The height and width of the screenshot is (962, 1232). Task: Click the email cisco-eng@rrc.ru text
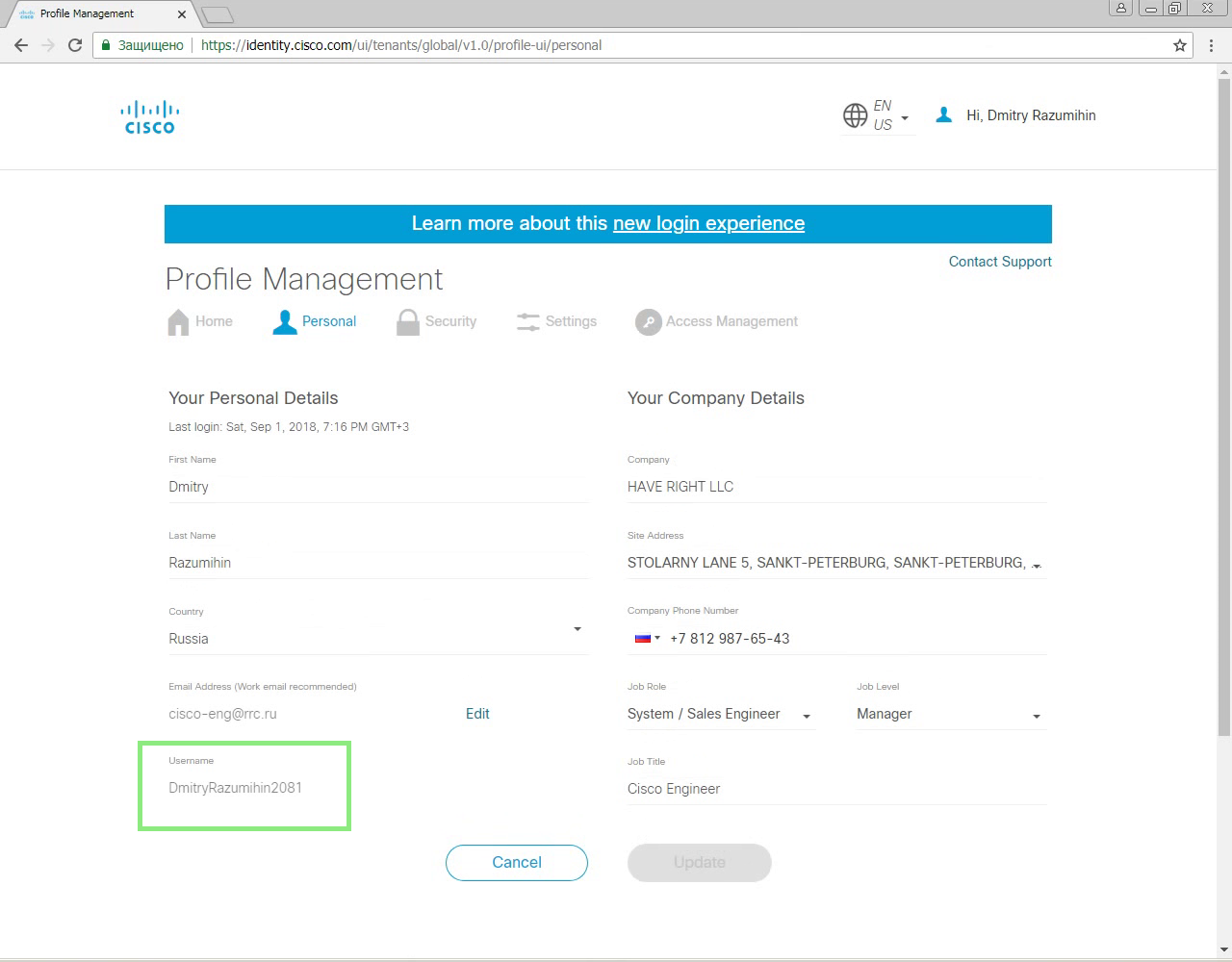(x=222, y=714)
